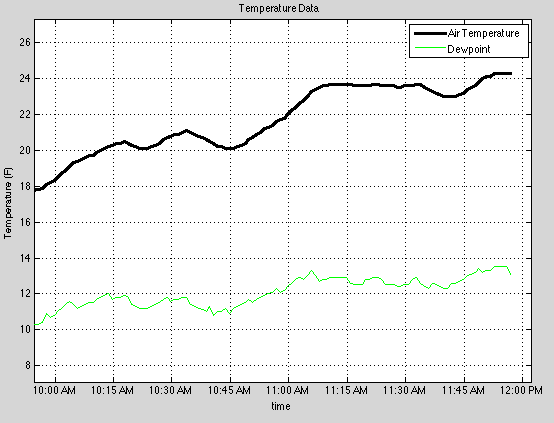Click the 12:00 PM x-axis tick label
The image size is (554, 423).
click(521, 390)
